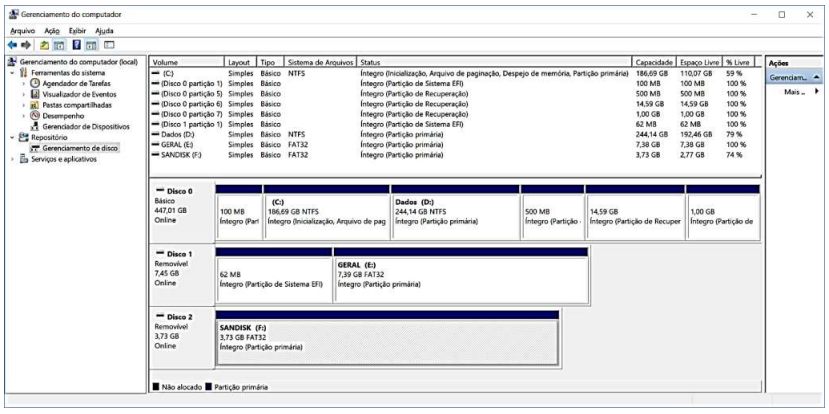Viewport: 829px width, 414px height.
Task: Click the Mais... actions link
Action: click(x=795, y=91)
